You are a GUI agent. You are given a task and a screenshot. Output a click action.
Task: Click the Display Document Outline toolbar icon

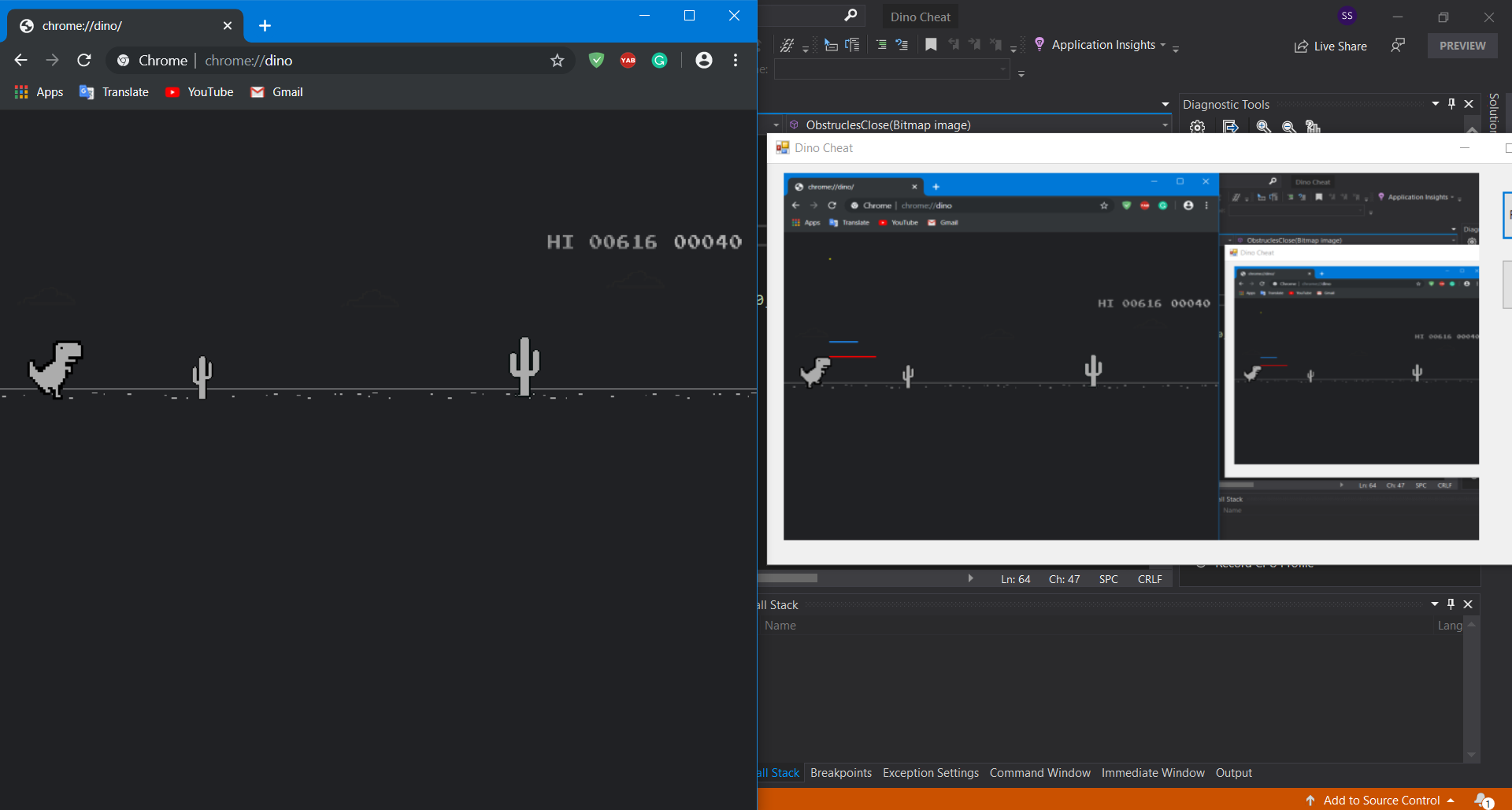pyautogui.click(x=852, y=45)
